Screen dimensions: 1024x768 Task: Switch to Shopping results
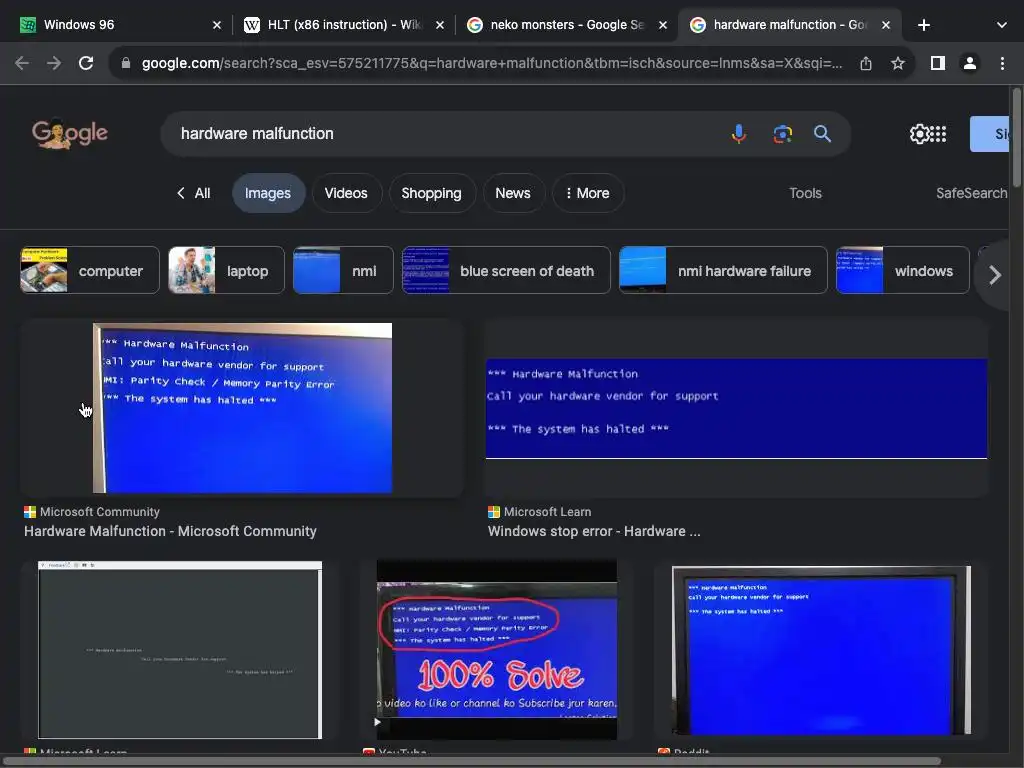tap(431, 193)
